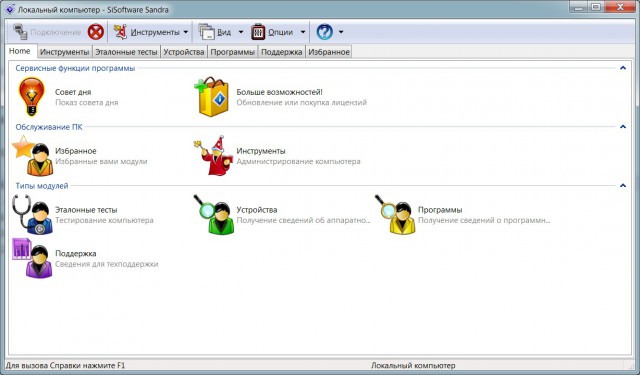
Task: Click the Программы module title
Action: coord(440,210)
